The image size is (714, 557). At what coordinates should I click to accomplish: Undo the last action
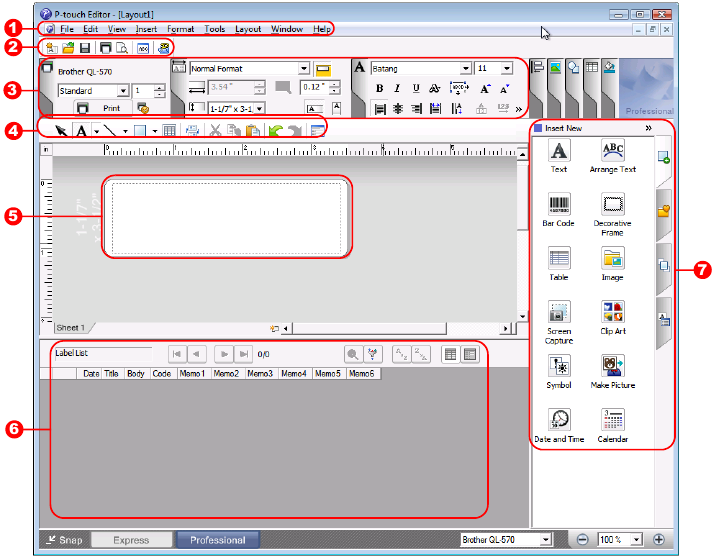point(275,131)
